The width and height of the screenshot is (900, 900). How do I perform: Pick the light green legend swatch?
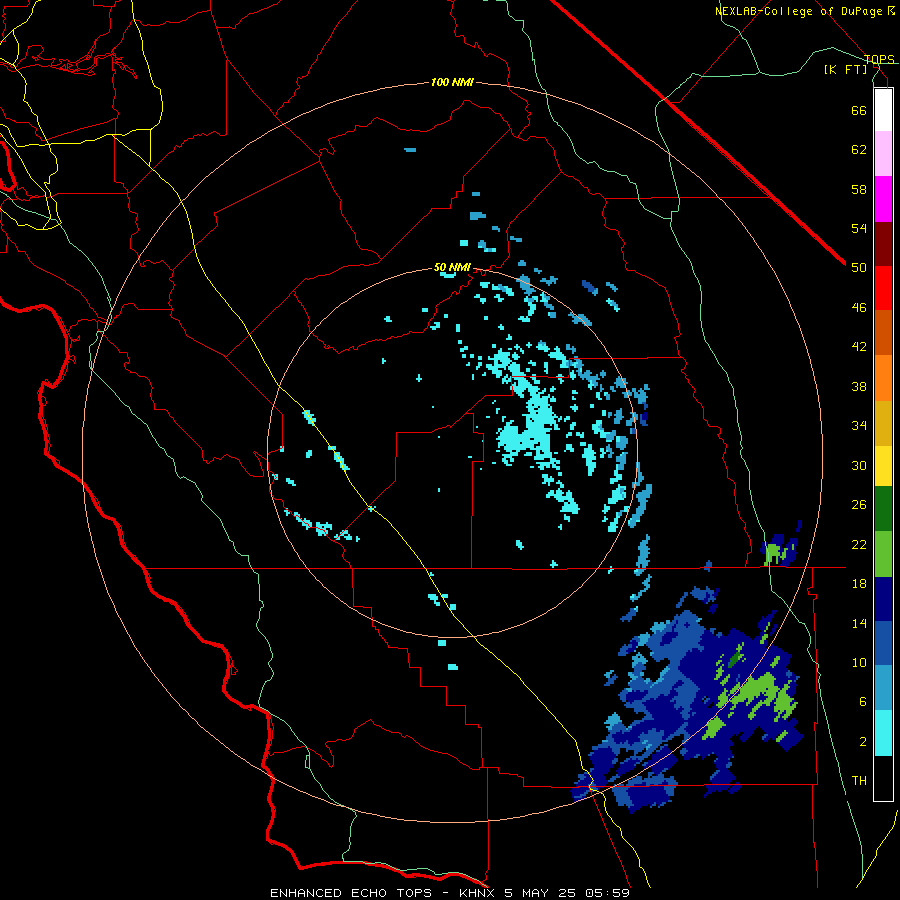point(883,554)
